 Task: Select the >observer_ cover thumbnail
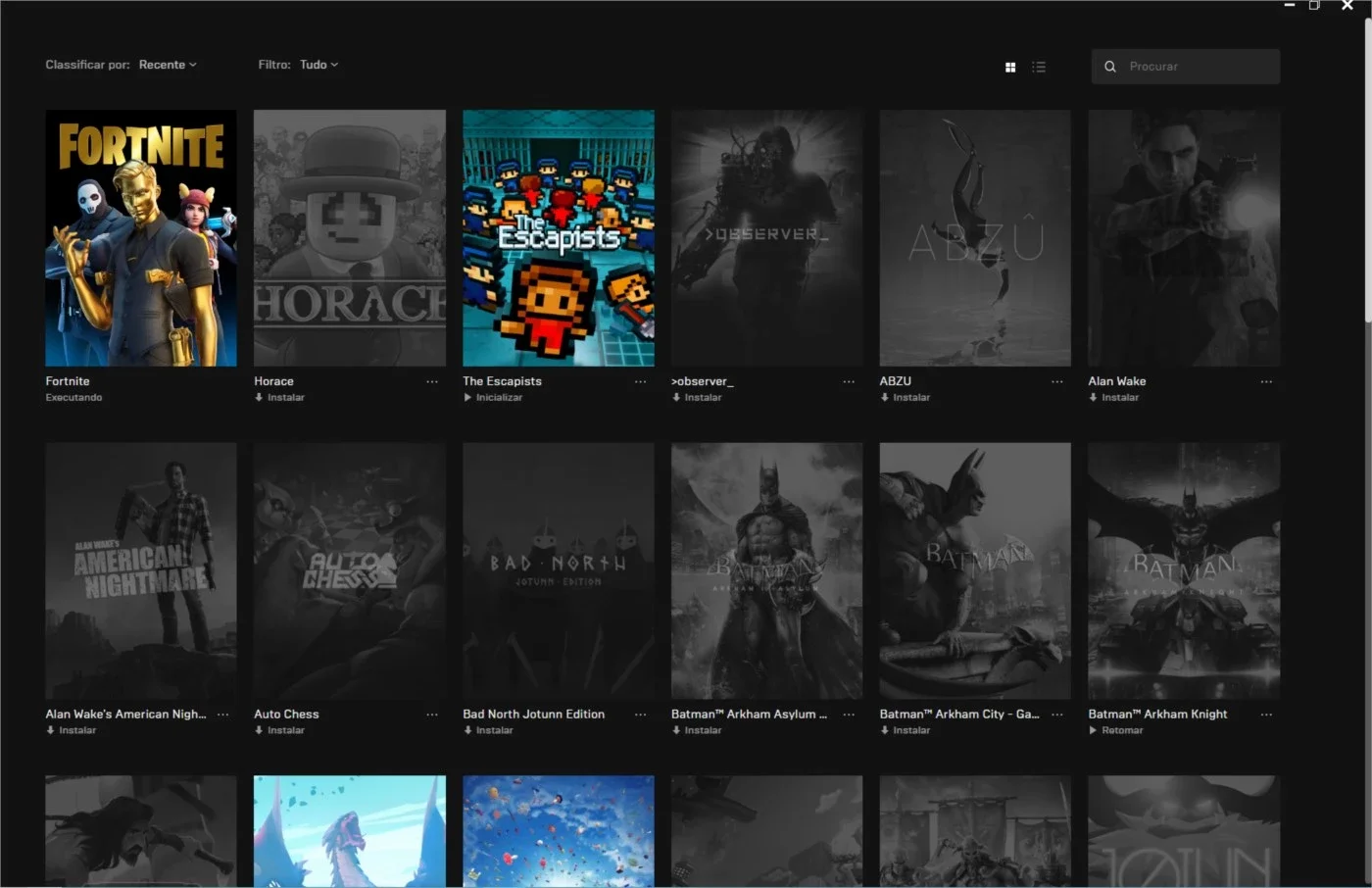767,238
